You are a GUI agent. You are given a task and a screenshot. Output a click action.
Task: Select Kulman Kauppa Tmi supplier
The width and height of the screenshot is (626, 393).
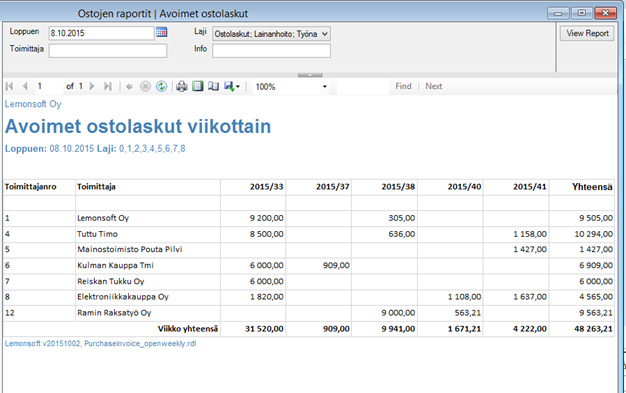pos(115,265)
